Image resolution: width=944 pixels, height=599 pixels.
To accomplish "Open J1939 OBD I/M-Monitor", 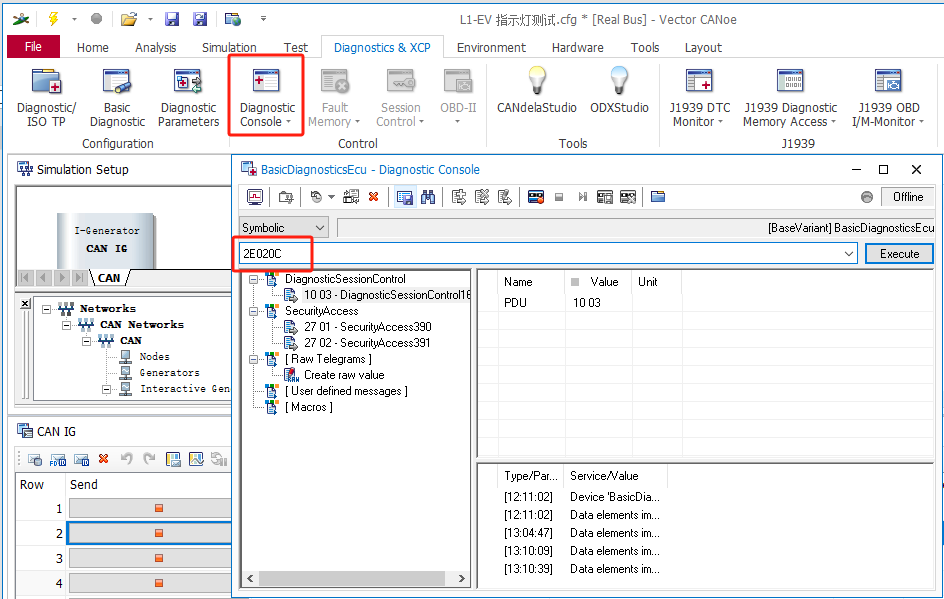I will pyautogui.click(x=888, y=98).
